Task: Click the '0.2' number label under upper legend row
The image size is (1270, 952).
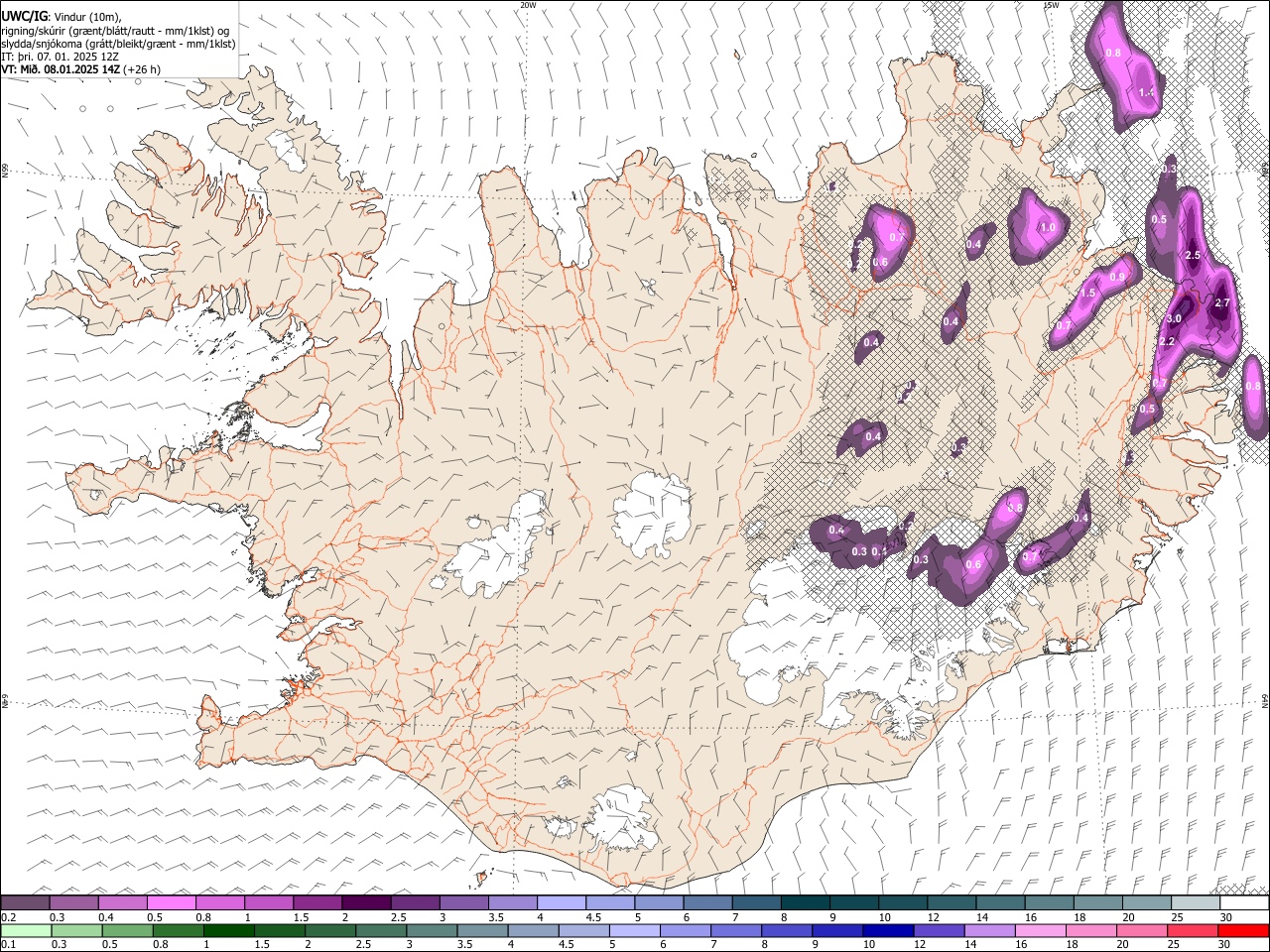Action: [8, 916]
